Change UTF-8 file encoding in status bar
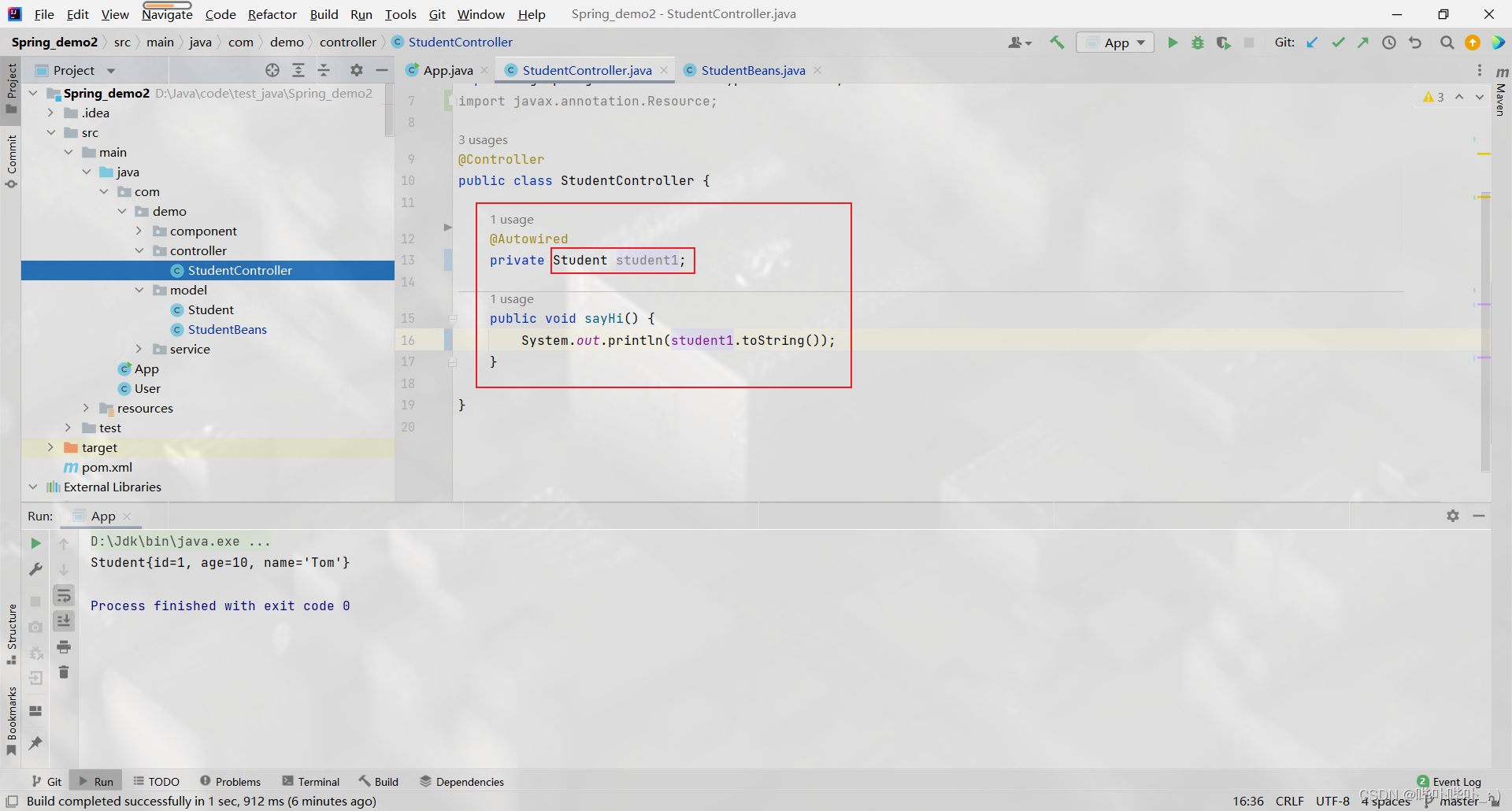 (1332, 801)
